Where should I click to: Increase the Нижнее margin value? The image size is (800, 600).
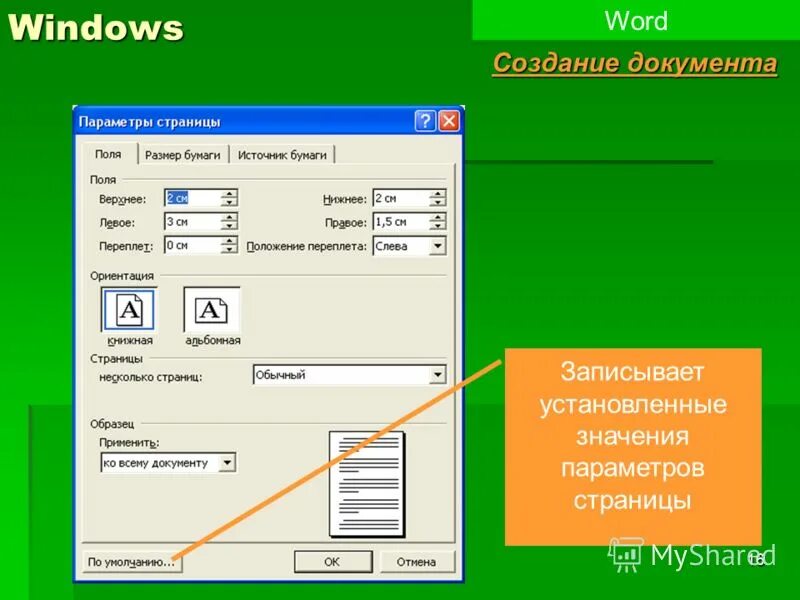tap(438, 194)
